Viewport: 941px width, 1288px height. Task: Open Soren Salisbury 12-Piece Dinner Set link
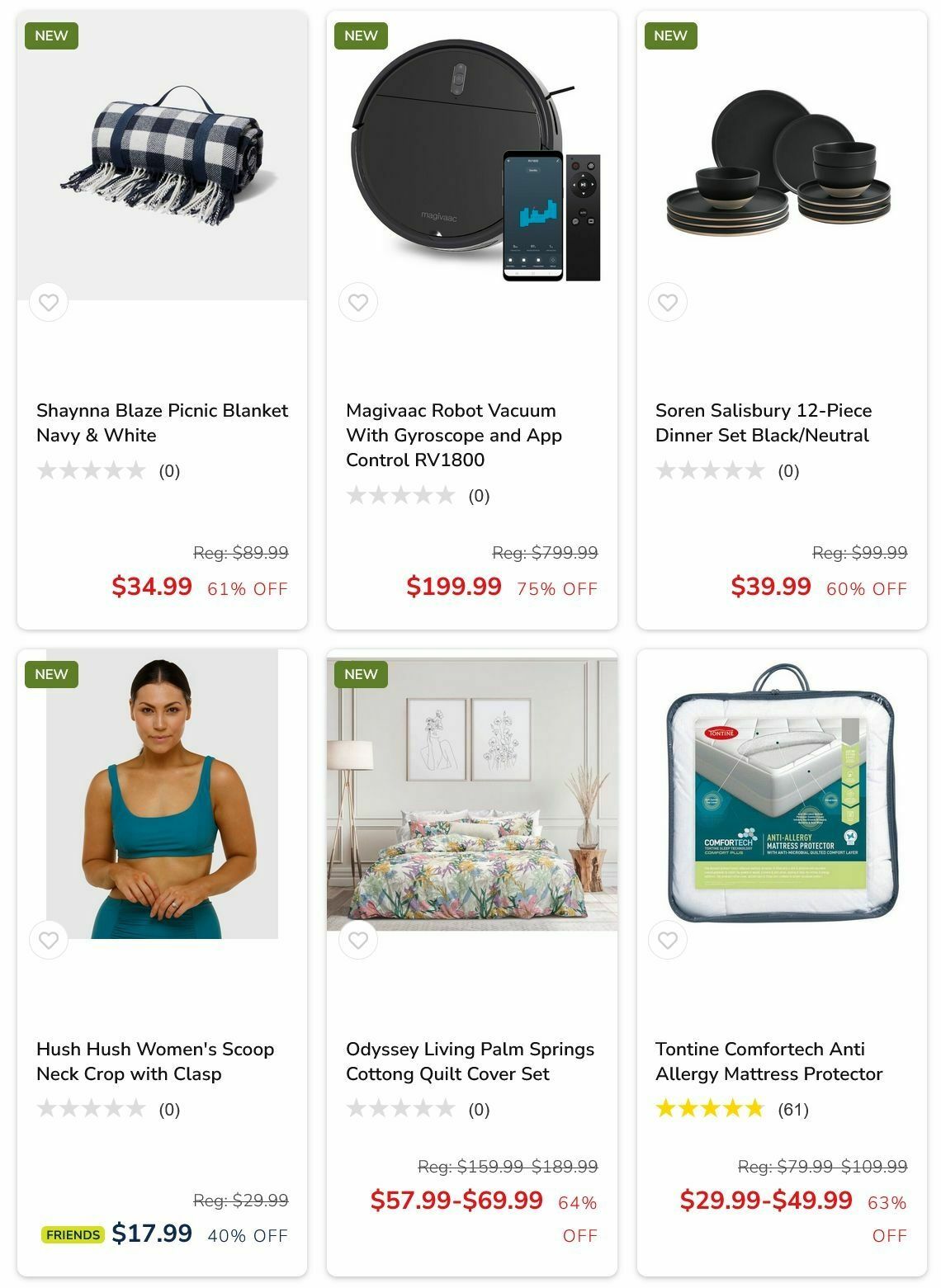pos(764,422)
